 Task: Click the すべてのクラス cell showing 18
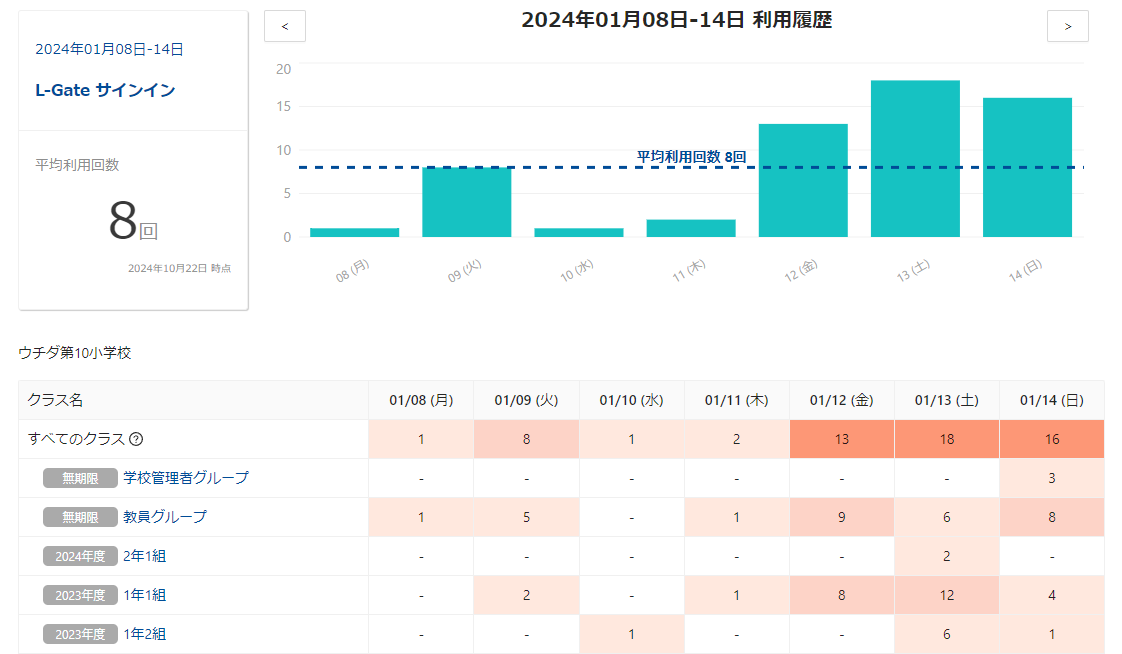(x=946, y=439)
